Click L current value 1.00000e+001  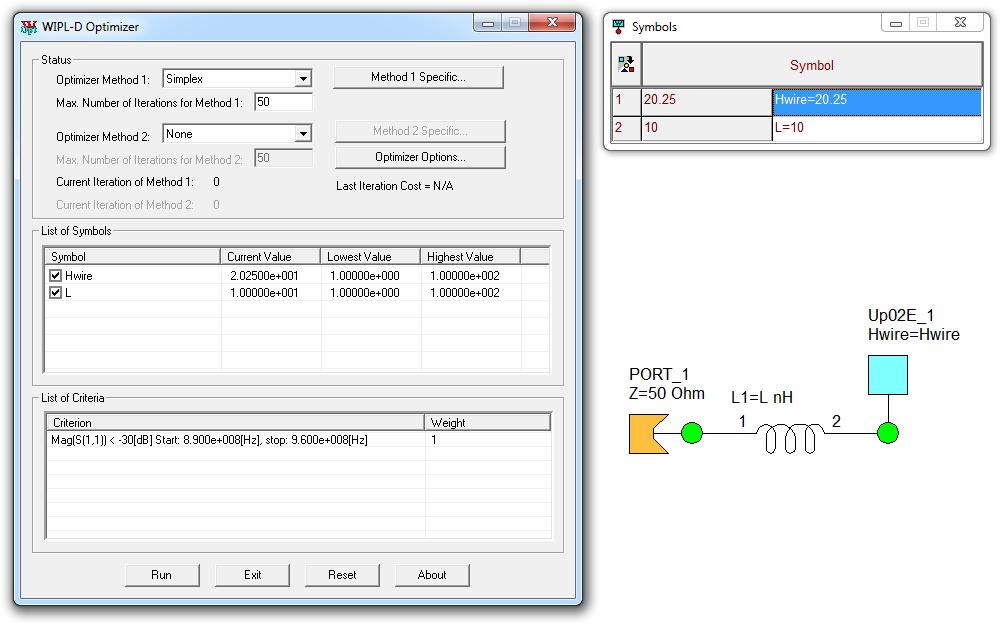coord(264,293)
